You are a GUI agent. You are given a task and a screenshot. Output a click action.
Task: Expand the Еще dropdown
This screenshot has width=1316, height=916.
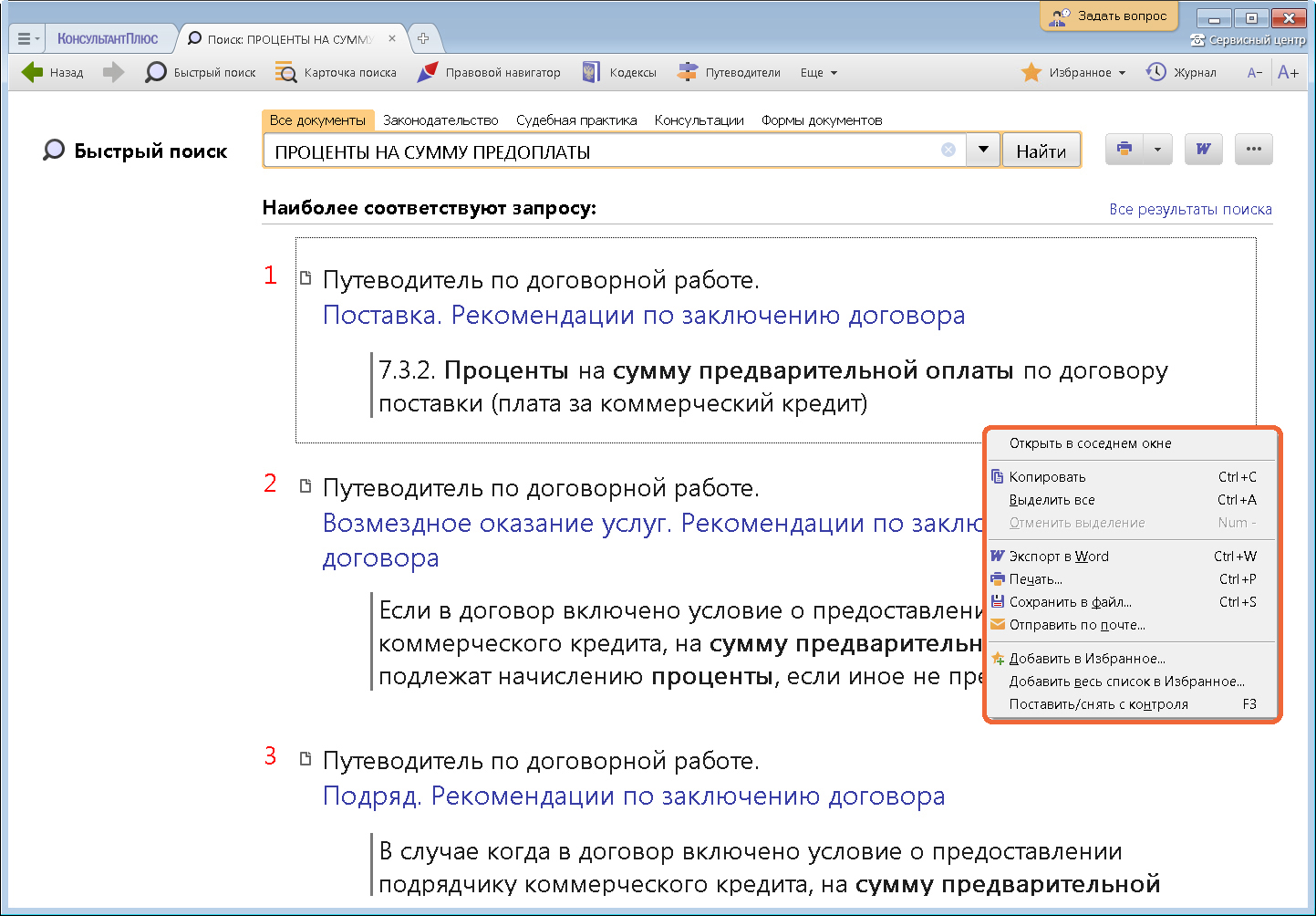[818, 73]
